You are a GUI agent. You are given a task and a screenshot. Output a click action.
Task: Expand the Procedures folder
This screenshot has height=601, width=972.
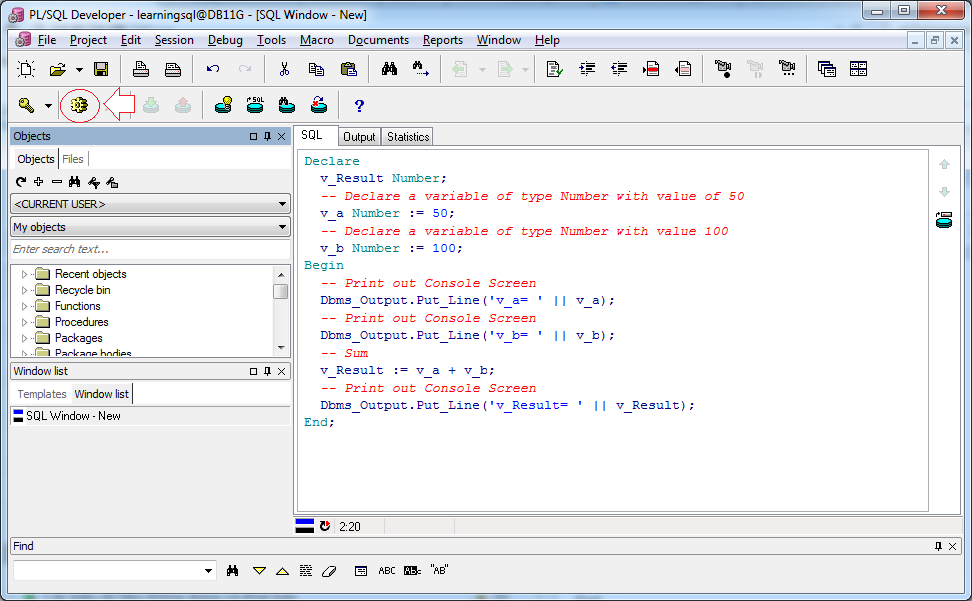point(24,322)
